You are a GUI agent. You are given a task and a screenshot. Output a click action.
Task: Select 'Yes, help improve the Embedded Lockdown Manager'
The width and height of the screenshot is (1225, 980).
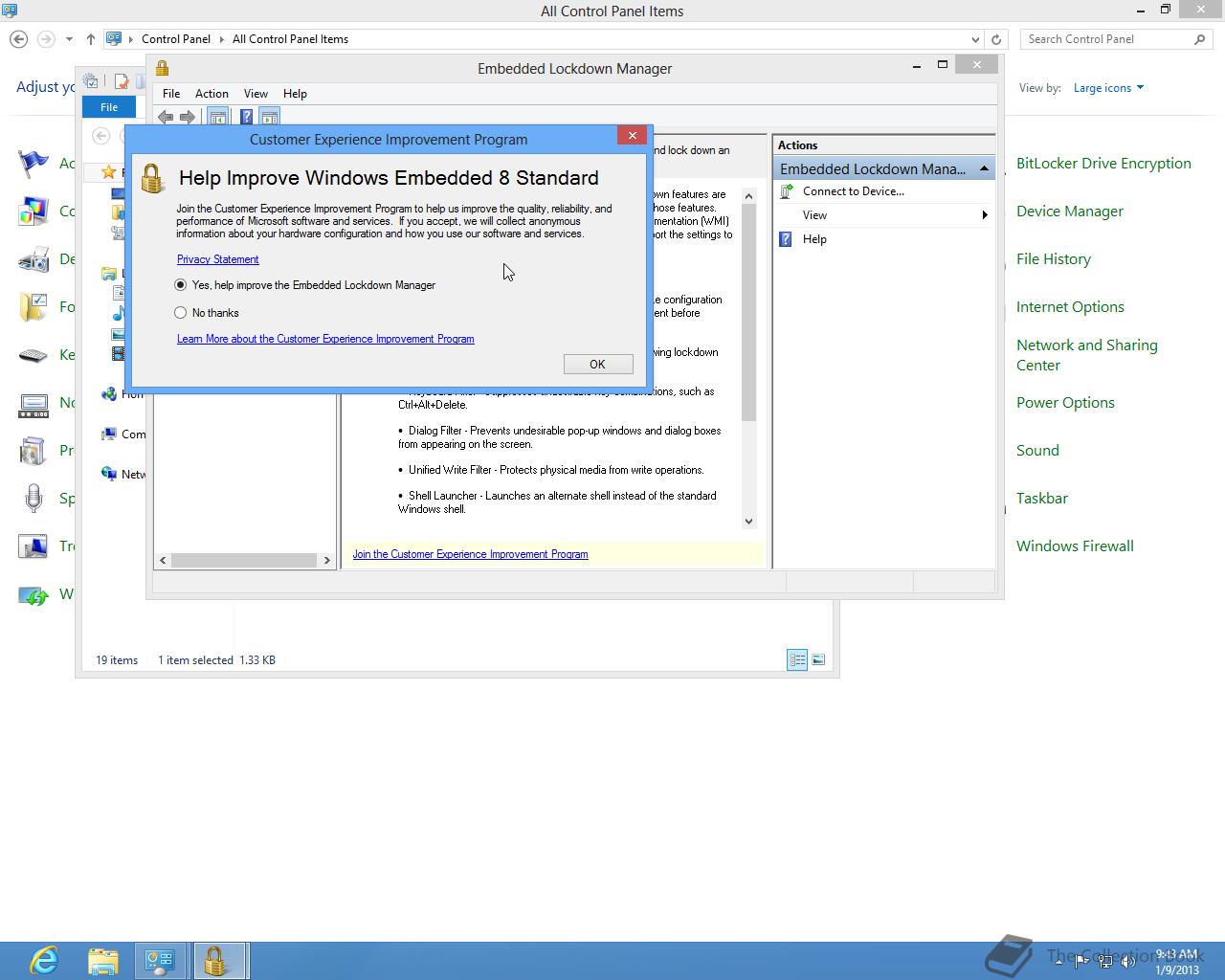coord(305,285)
